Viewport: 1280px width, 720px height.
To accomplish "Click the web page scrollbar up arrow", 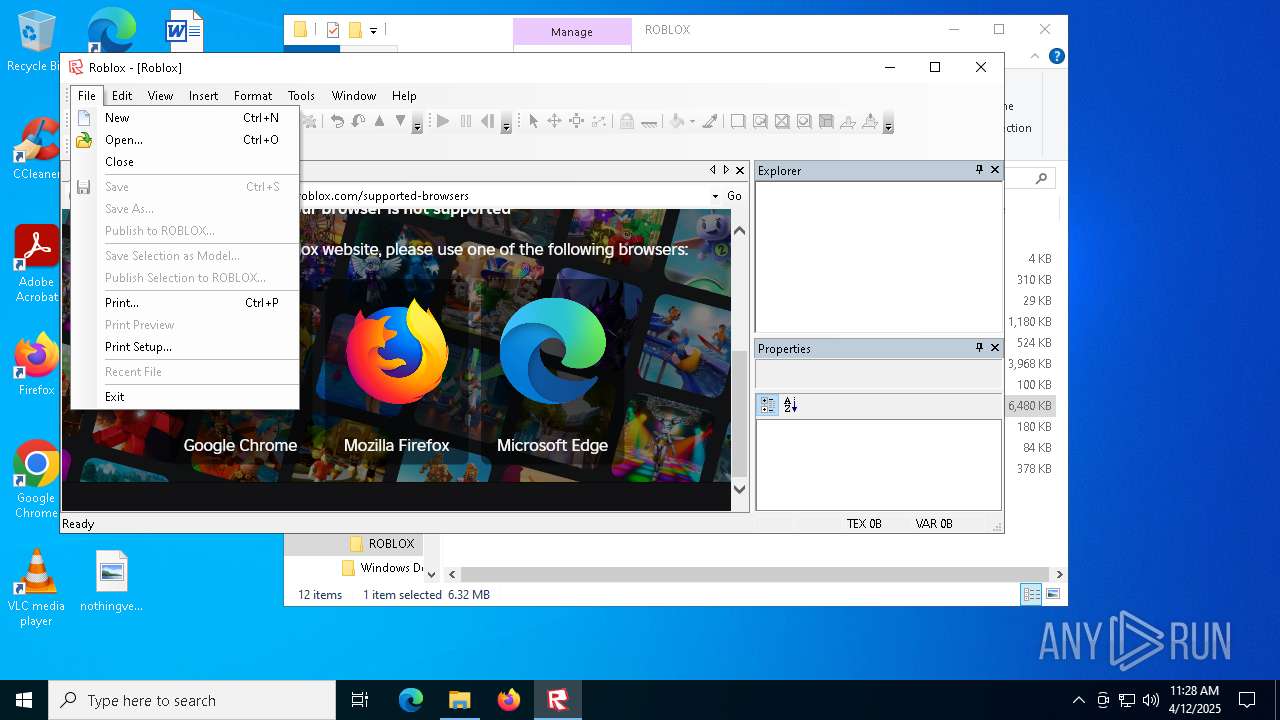I will click(x=739, y=230).
